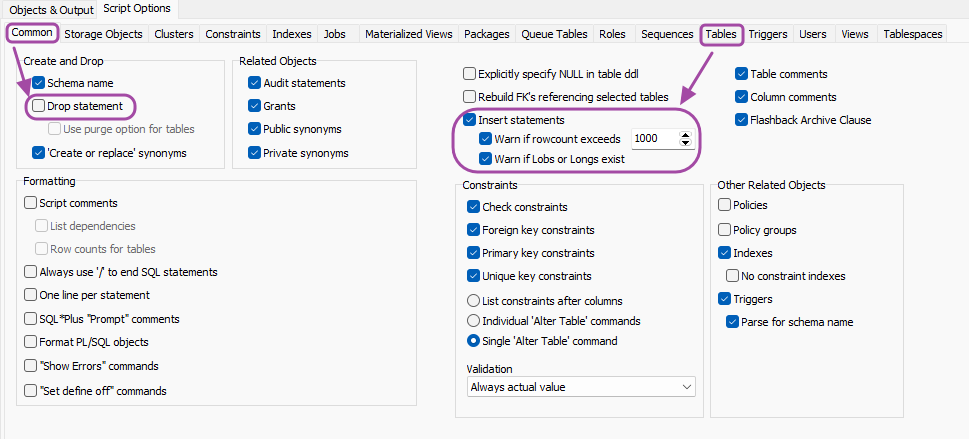Choose Individual 'Alter Table' commands option

tap(474, 321)
